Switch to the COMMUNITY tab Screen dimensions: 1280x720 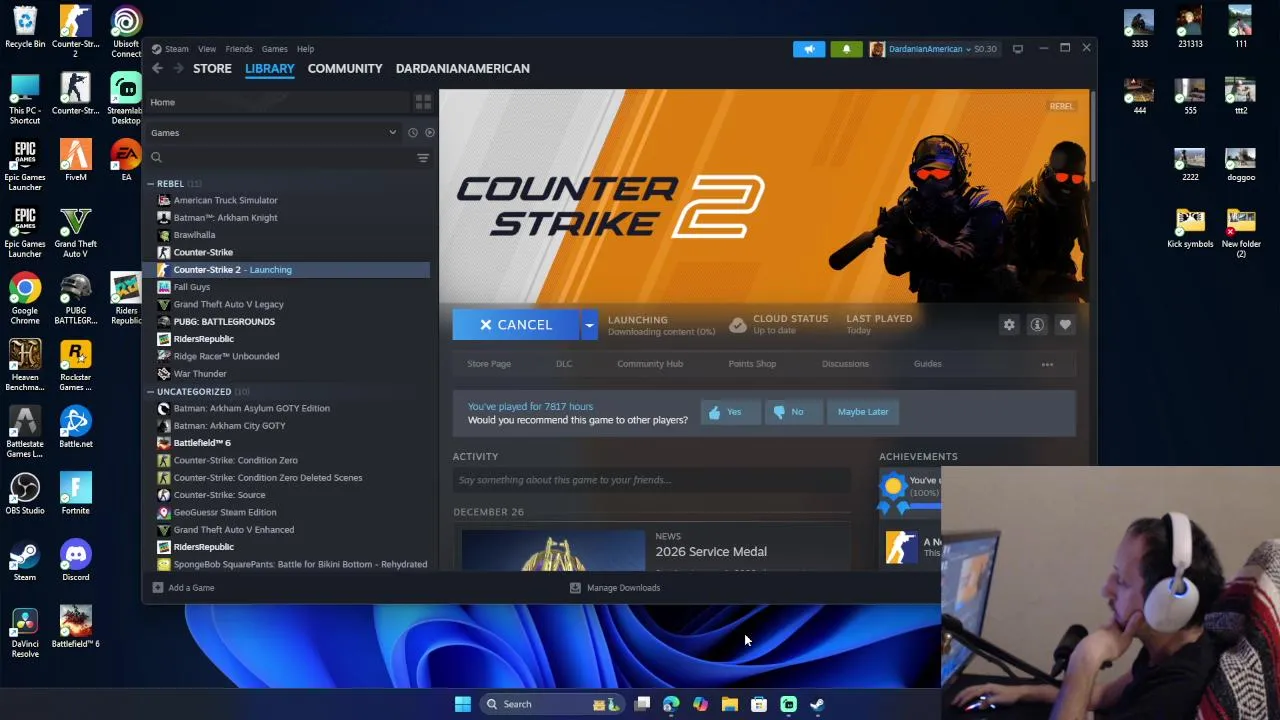point(345,69)
